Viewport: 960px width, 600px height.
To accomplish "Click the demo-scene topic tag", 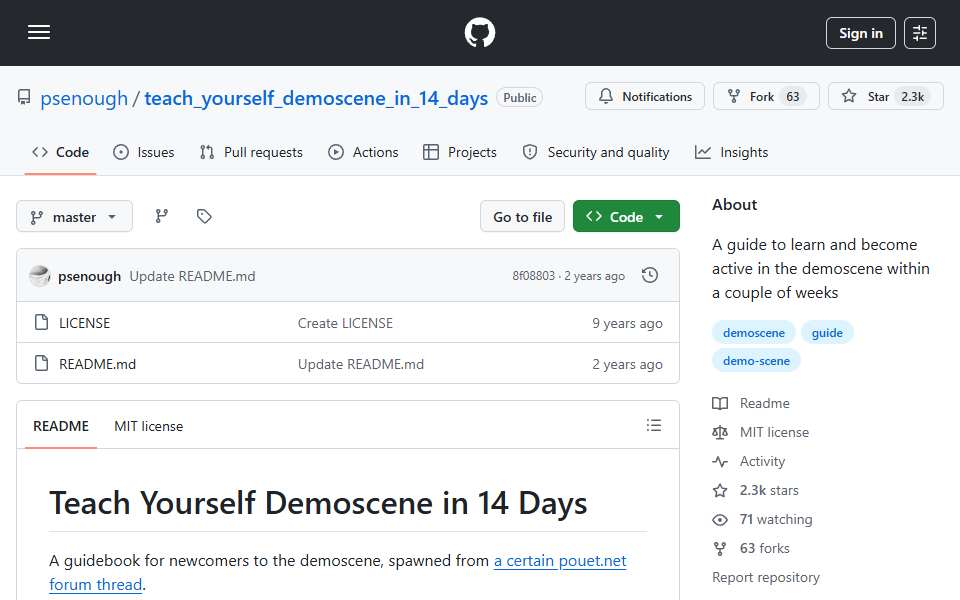I will click(756, 361).
